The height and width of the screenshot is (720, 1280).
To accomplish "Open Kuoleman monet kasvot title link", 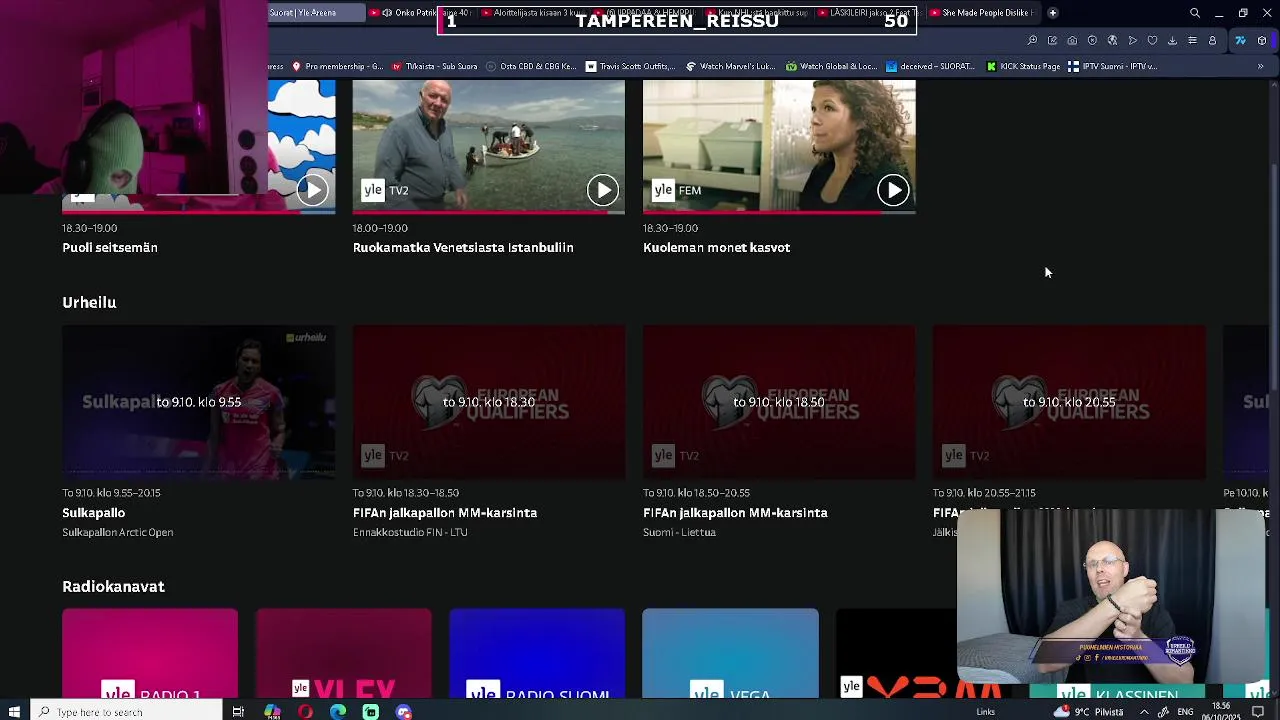I will 716,247.
